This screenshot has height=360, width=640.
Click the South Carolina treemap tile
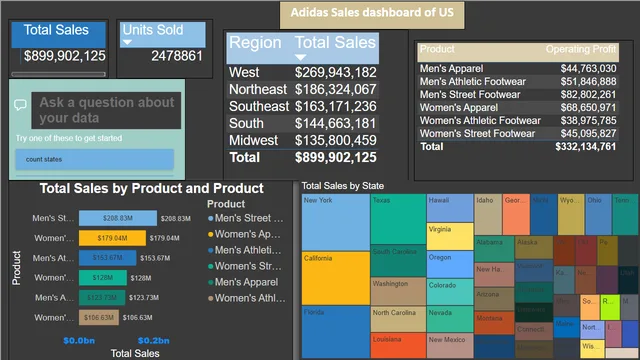[x=398, y=261]
